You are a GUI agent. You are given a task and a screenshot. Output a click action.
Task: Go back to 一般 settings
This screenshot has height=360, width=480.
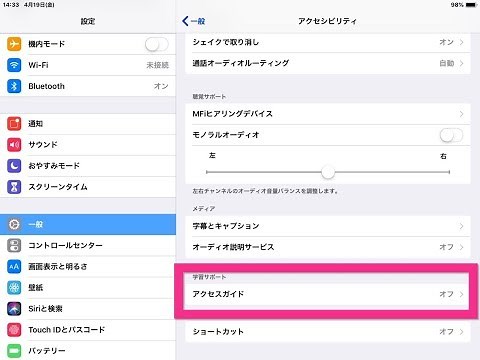pos(194,21)
